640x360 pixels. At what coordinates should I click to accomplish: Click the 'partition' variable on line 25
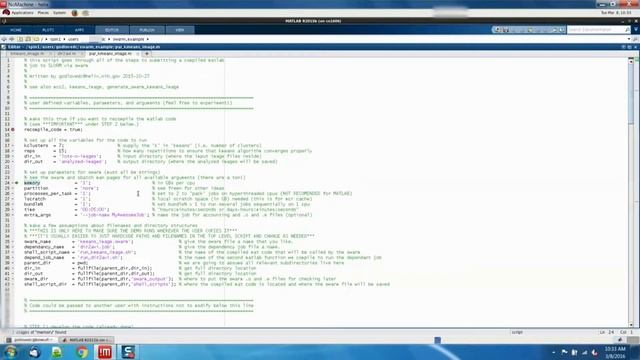click(x=36, y=188)
